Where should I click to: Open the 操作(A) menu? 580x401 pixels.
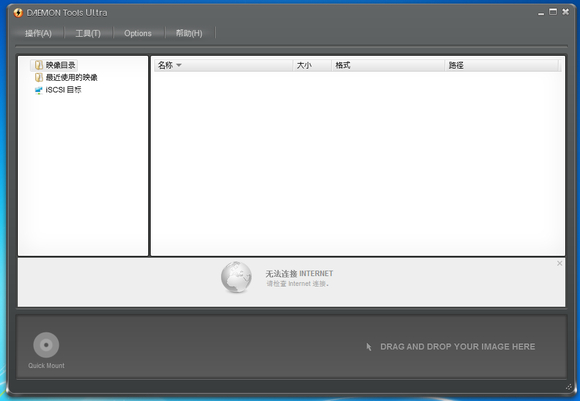[x=38, y=33]
